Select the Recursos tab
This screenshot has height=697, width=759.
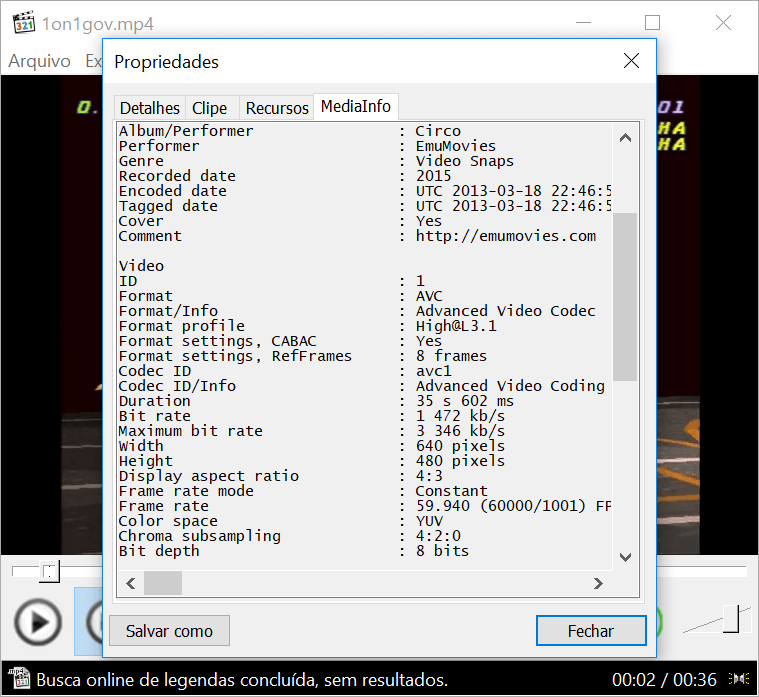click(277, 108)
